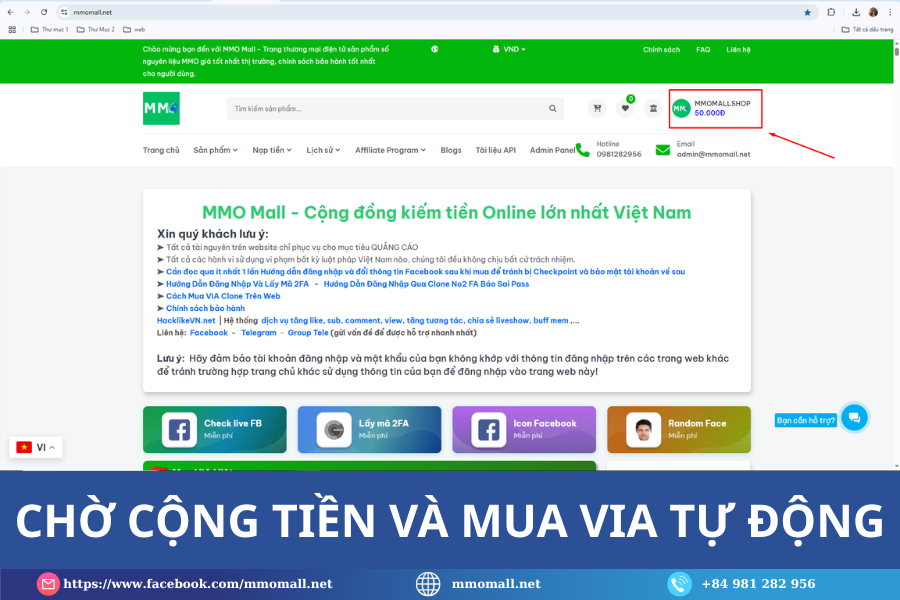
Task: Expand the Affiliate Program dropdown
Action: (x=390, y=150)
